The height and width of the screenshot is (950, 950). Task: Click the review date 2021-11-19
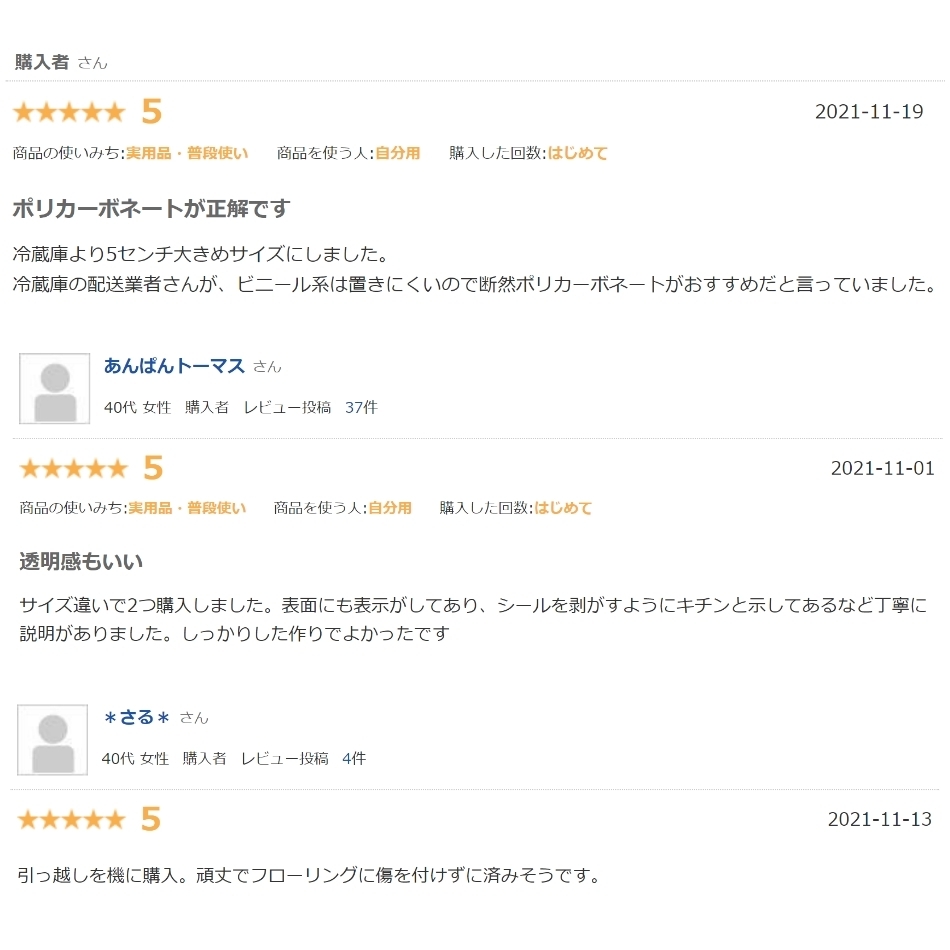click(x=868, y=111)
